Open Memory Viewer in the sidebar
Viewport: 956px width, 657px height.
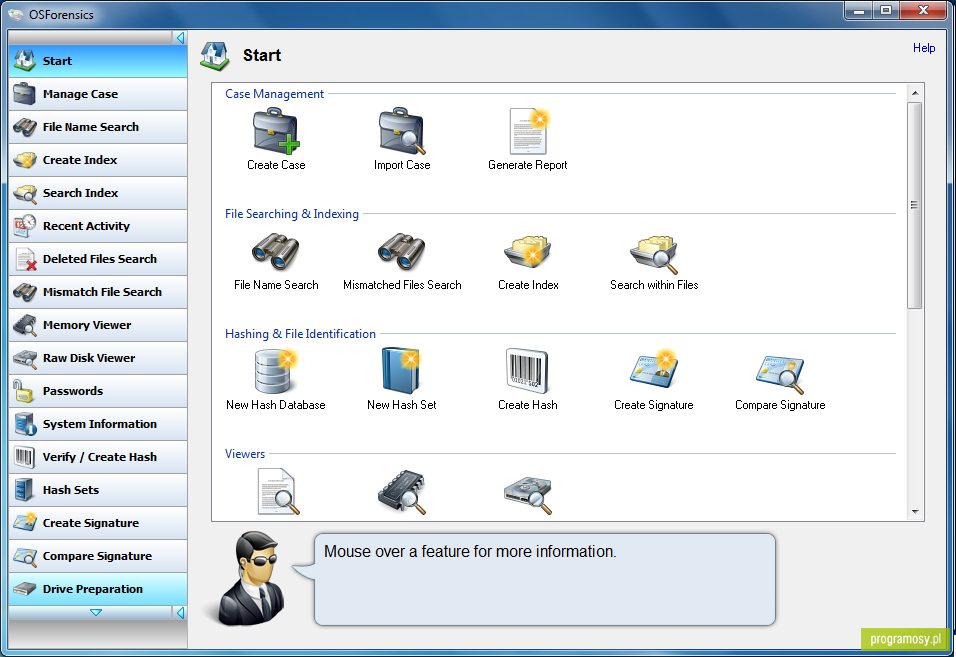[98, 325]
